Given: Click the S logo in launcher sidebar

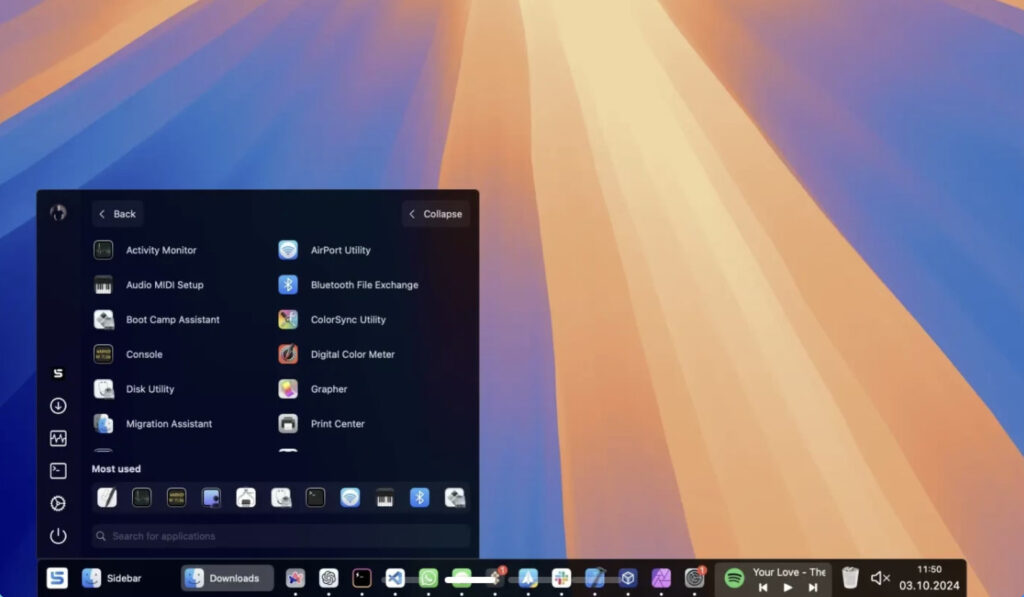Looking at the screenshot, I should tap(58, 373).
